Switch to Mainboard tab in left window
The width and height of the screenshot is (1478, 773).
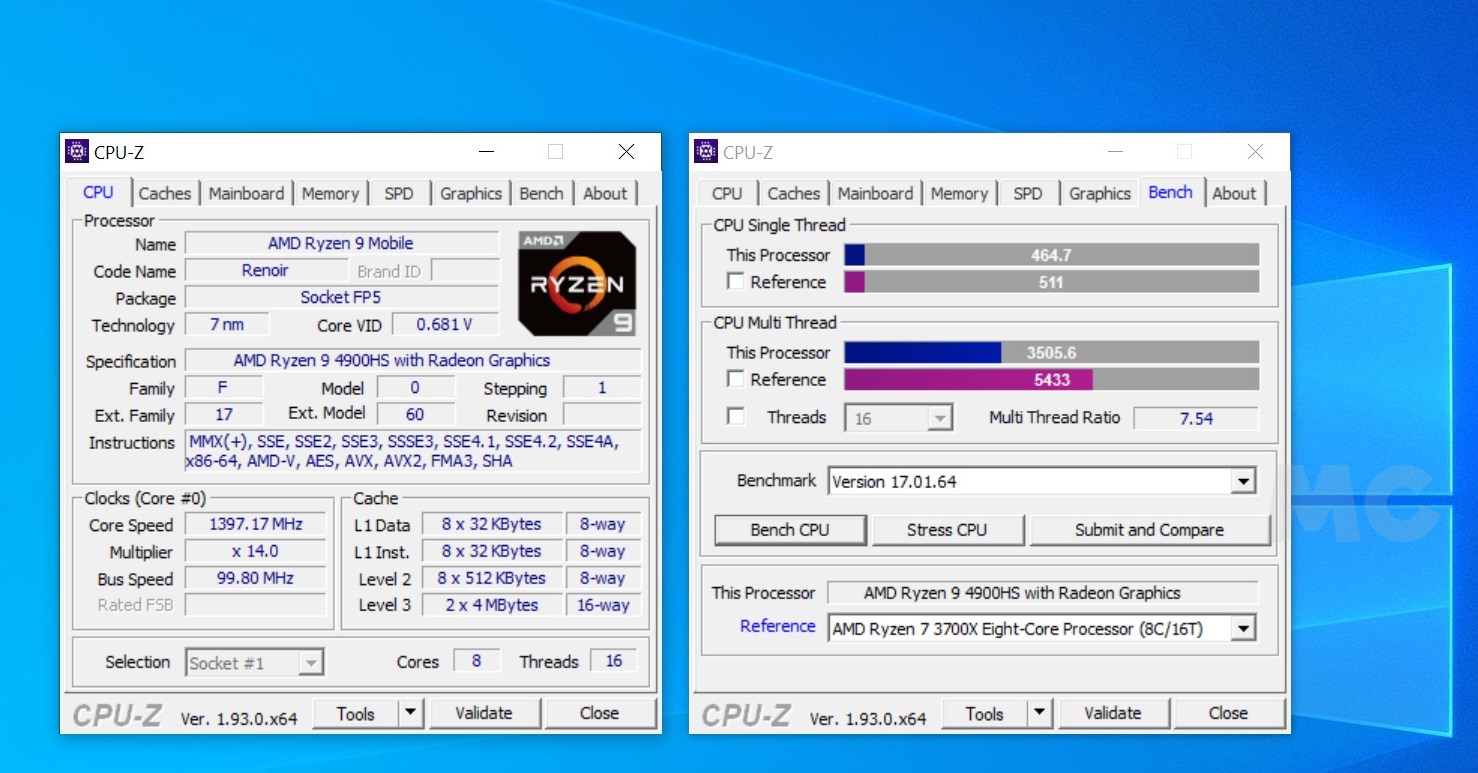(246, 194)
